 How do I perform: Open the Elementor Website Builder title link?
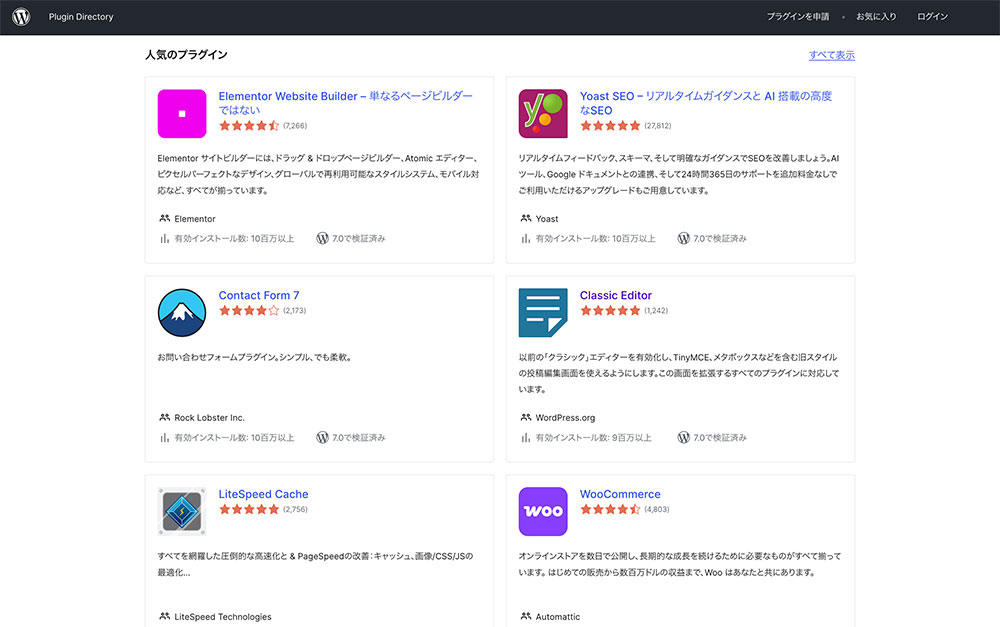point(345,103)
